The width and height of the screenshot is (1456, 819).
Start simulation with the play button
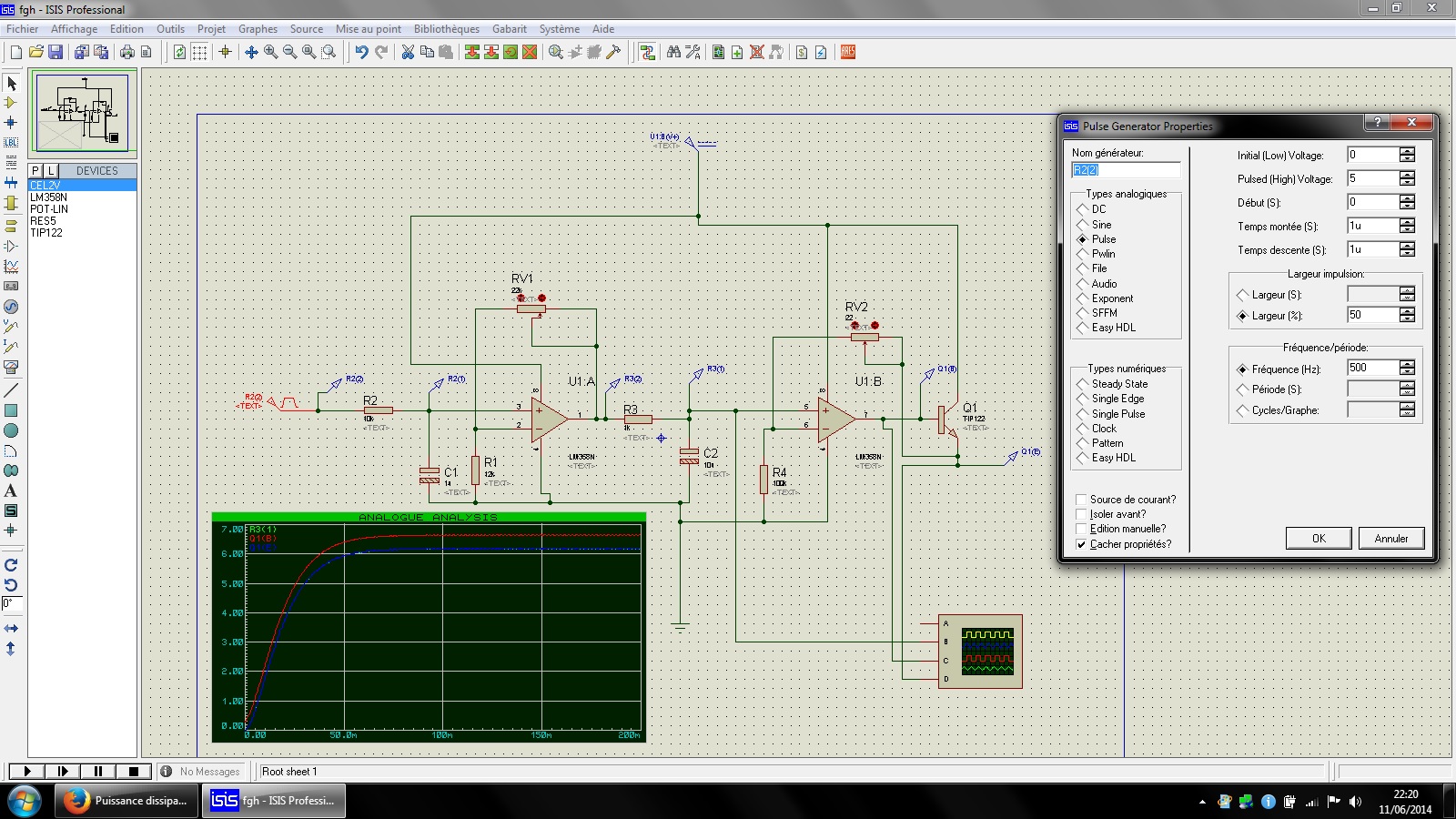click(27, 772)
